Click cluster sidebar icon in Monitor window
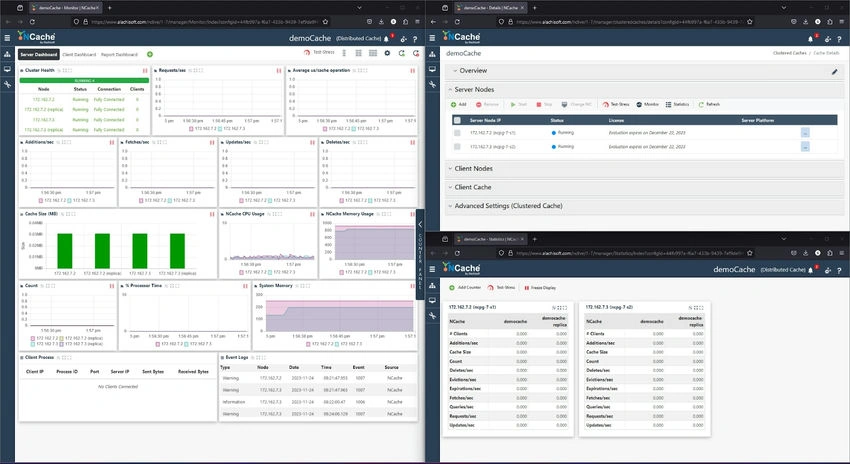Screen dimensions: 850x464 coord(7,54)
